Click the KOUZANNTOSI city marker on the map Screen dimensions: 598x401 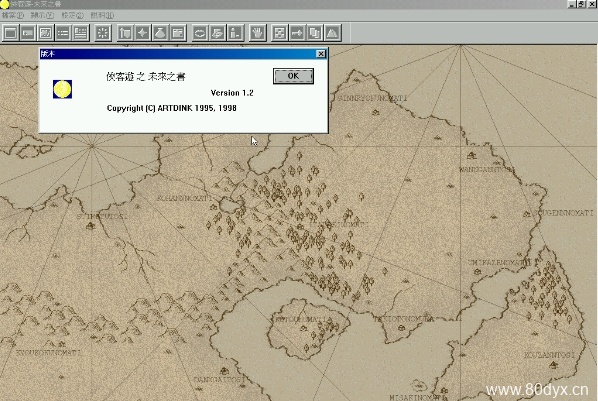click(554, 366)
